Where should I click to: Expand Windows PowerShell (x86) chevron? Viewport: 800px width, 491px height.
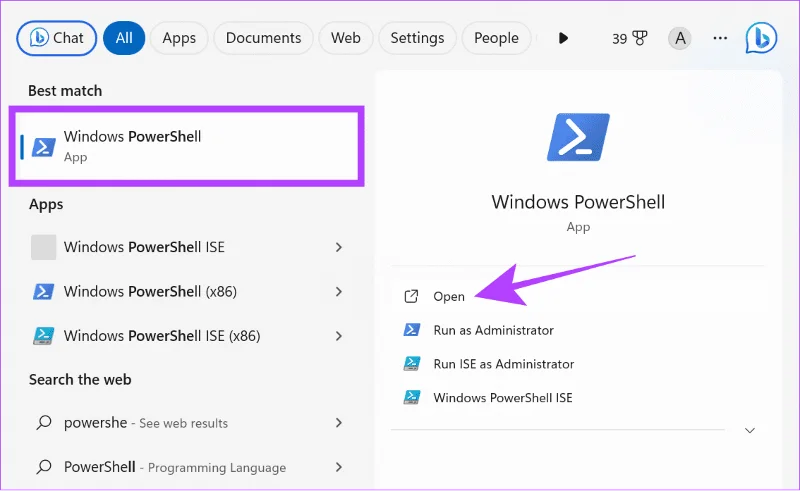[x=338, y=291]
